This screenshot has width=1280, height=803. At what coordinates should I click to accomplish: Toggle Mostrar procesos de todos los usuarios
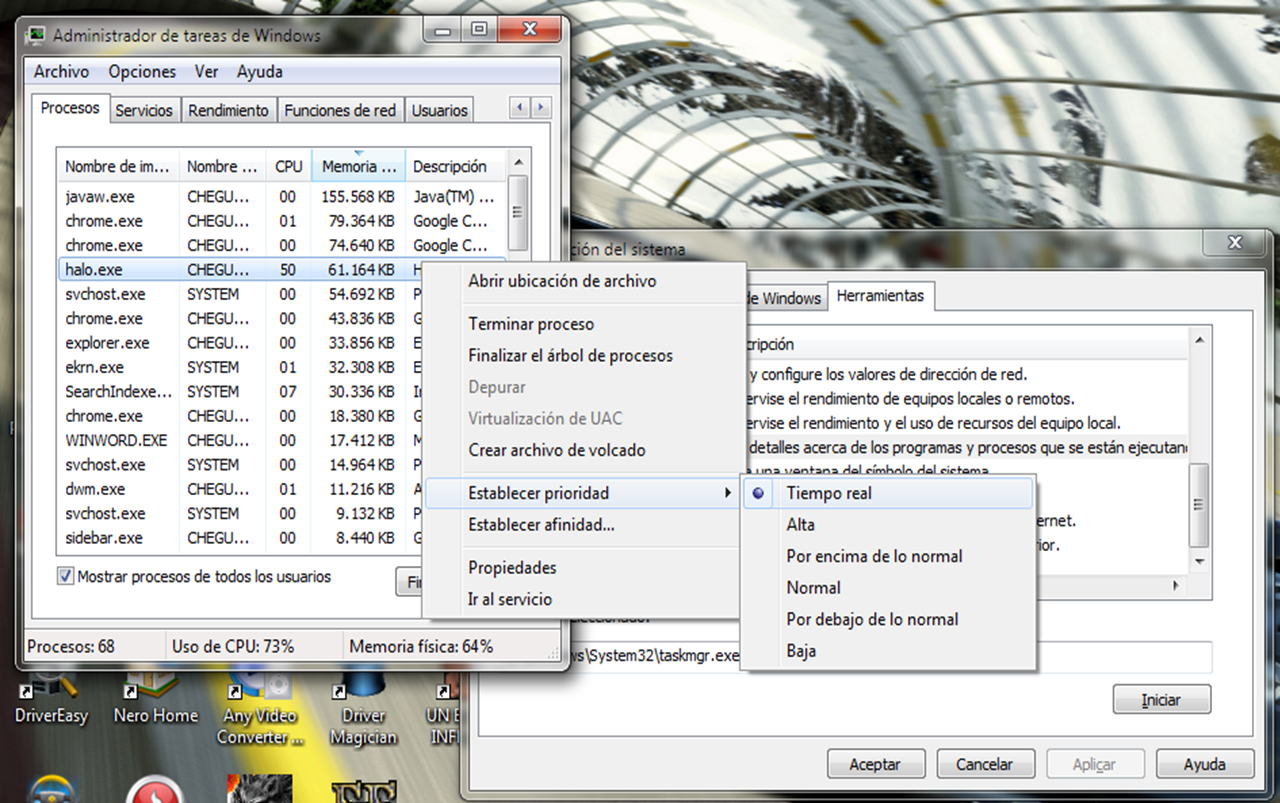pos(66,576)
